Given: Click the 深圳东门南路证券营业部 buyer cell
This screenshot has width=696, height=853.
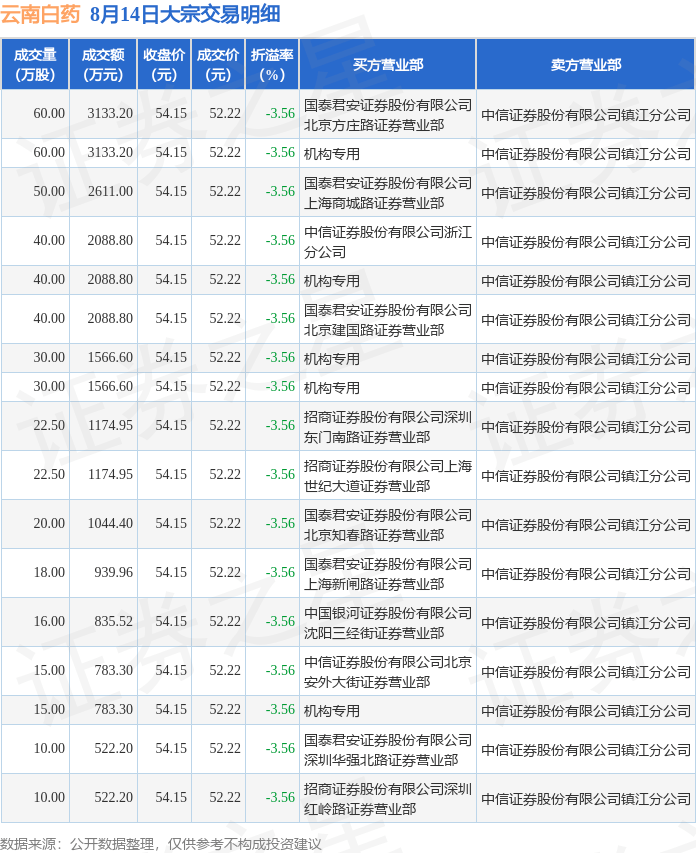Looking at the screenshot, I should pyautogui.click(x=388, y=426).
